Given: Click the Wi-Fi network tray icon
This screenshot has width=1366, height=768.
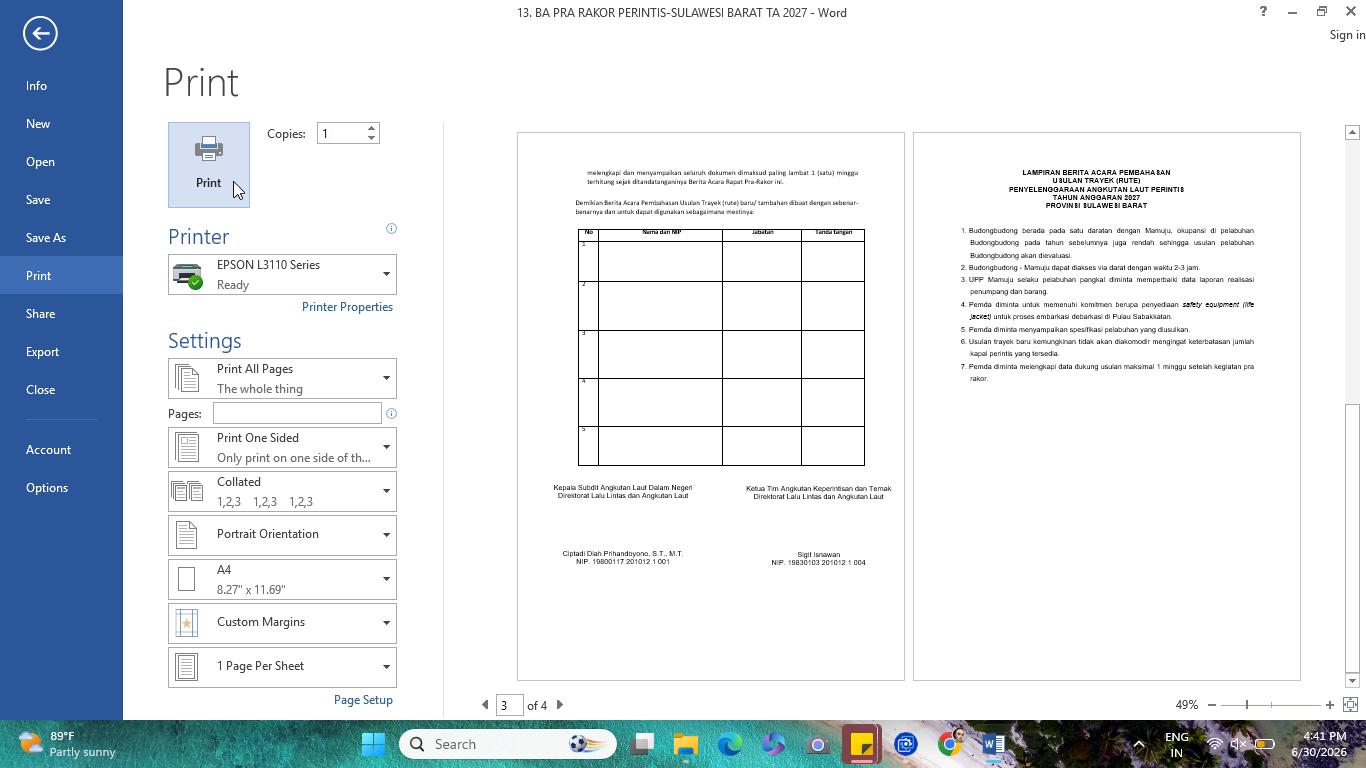Looking at the screenshot, I should point(1215,744).
